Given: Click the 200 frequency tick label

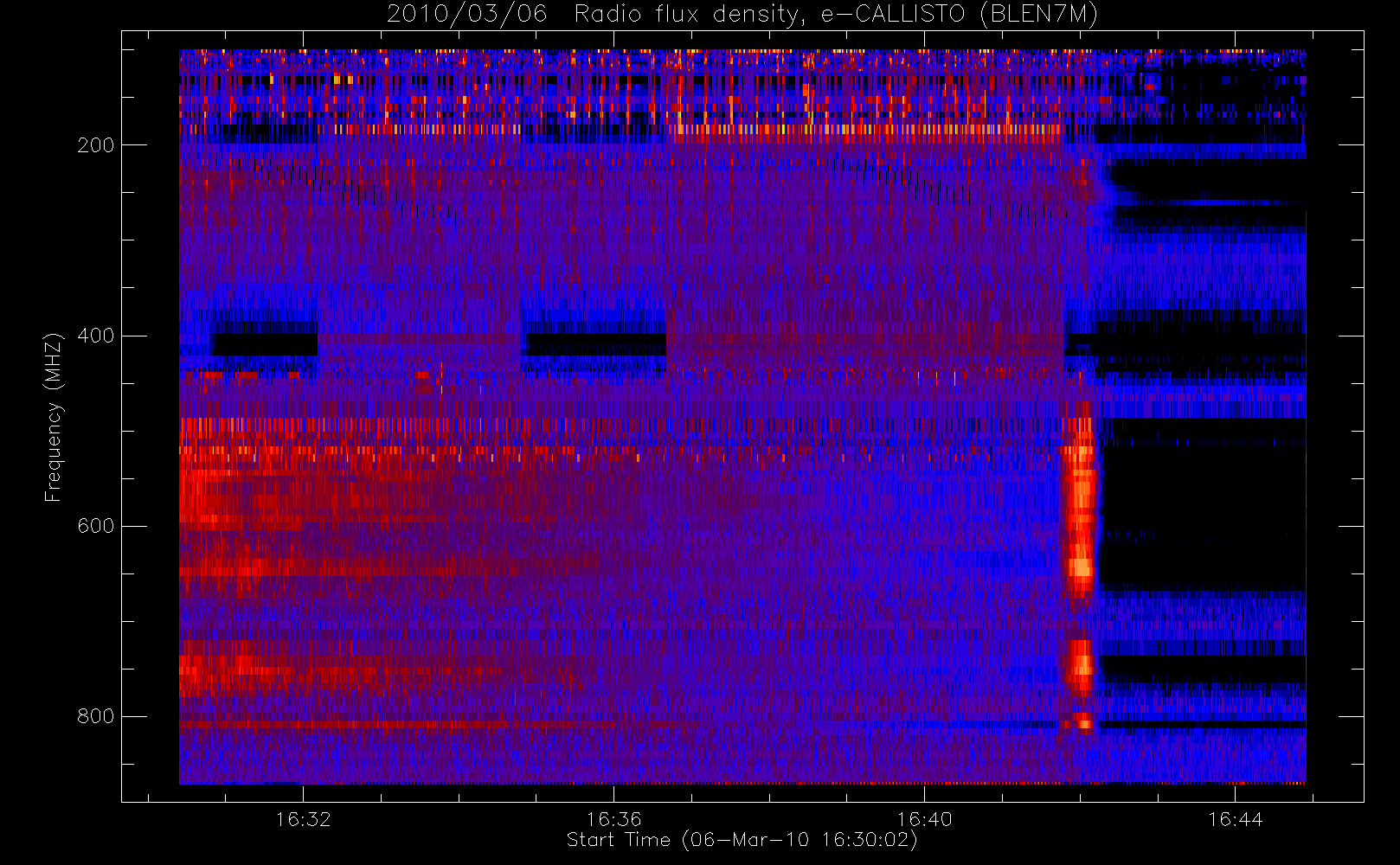Looking at the screenshot, I should (x=96, y=145).
